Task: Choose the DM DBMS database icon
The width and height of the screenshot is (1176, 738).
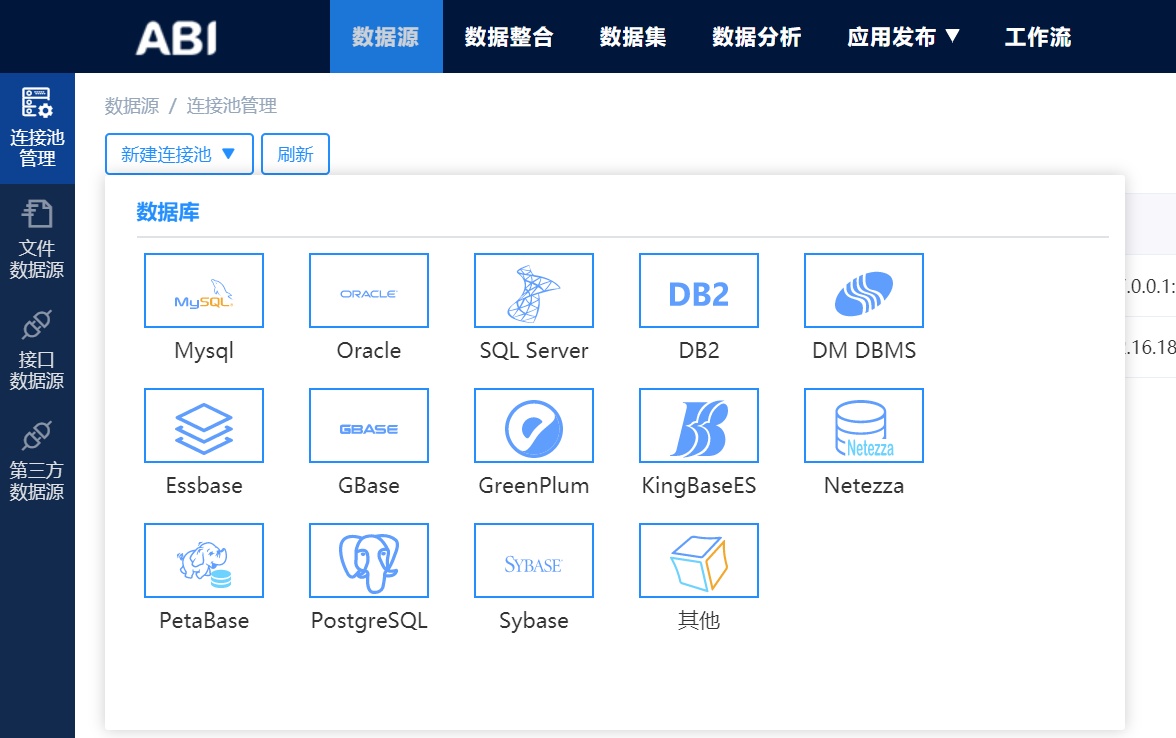Action: coord(864,290)
